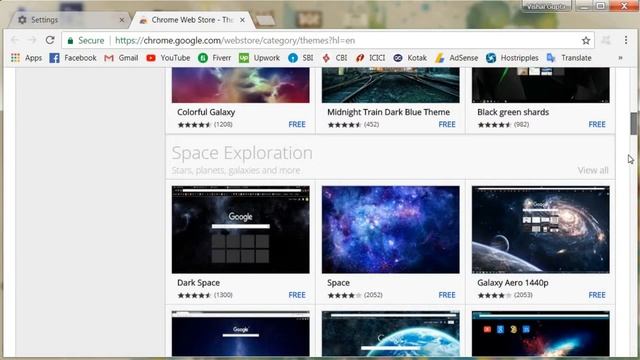This screenshot has width=640, height=360.
Task: Open the Translate bookmark
Action: 569,58
